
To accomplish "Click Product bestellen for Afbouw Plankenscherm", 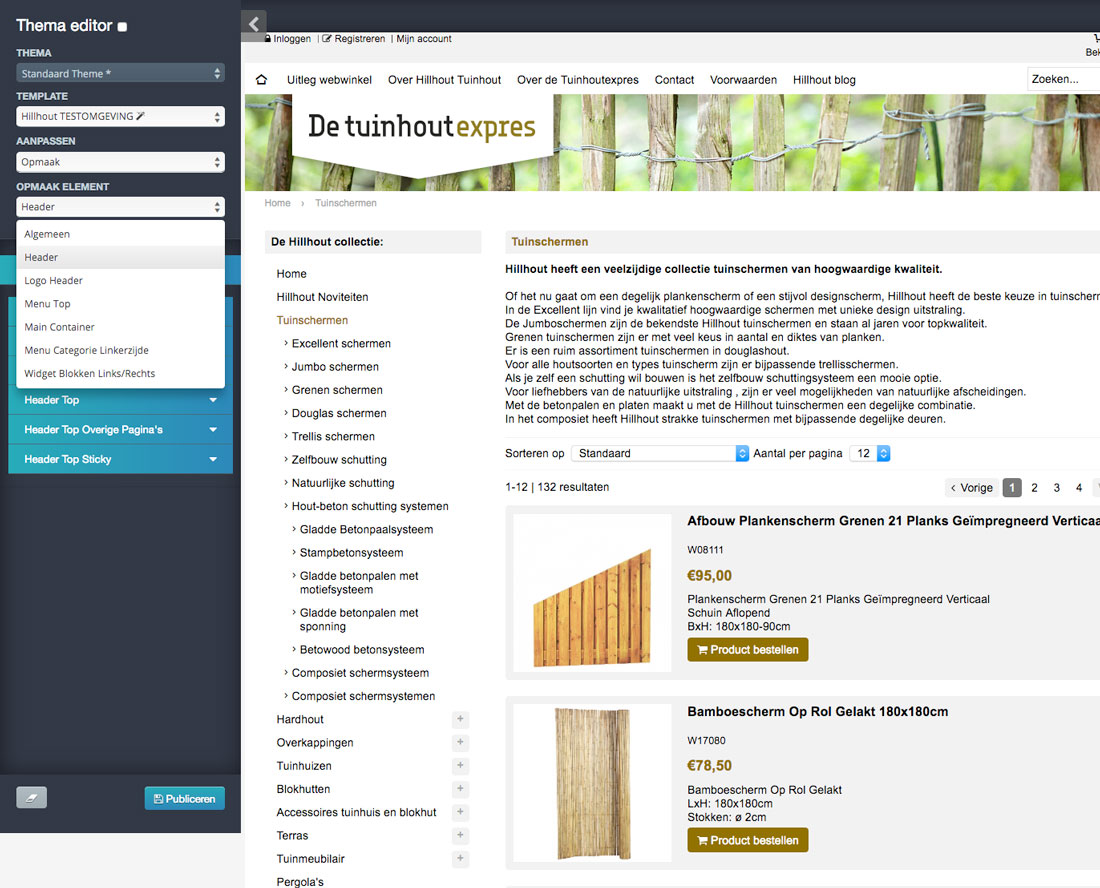I will tap(748, 650).
